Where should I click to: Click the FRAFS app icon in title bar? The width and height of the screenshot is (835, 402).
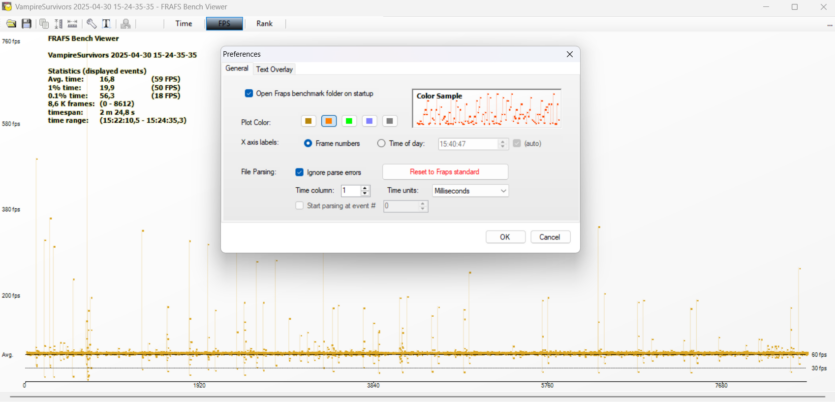7,7
